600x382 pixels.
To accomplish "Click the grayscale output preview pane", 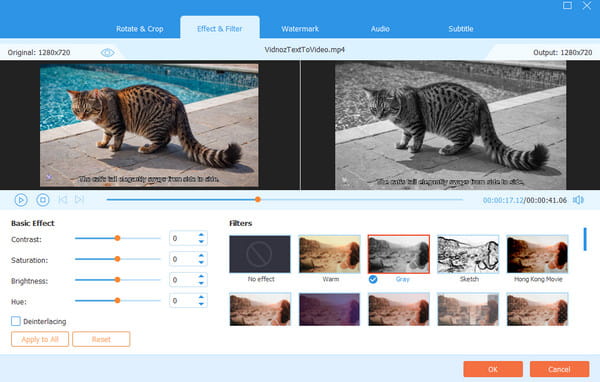I will pos(450,125).
